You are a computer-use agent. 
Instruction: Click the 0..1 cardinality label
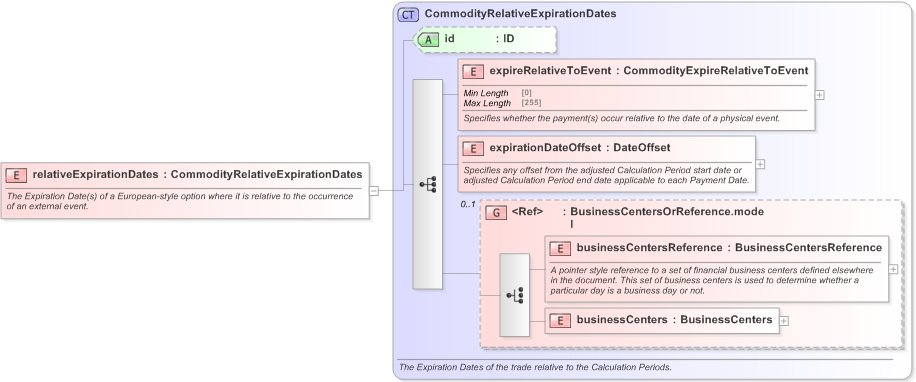click(468, 205)
